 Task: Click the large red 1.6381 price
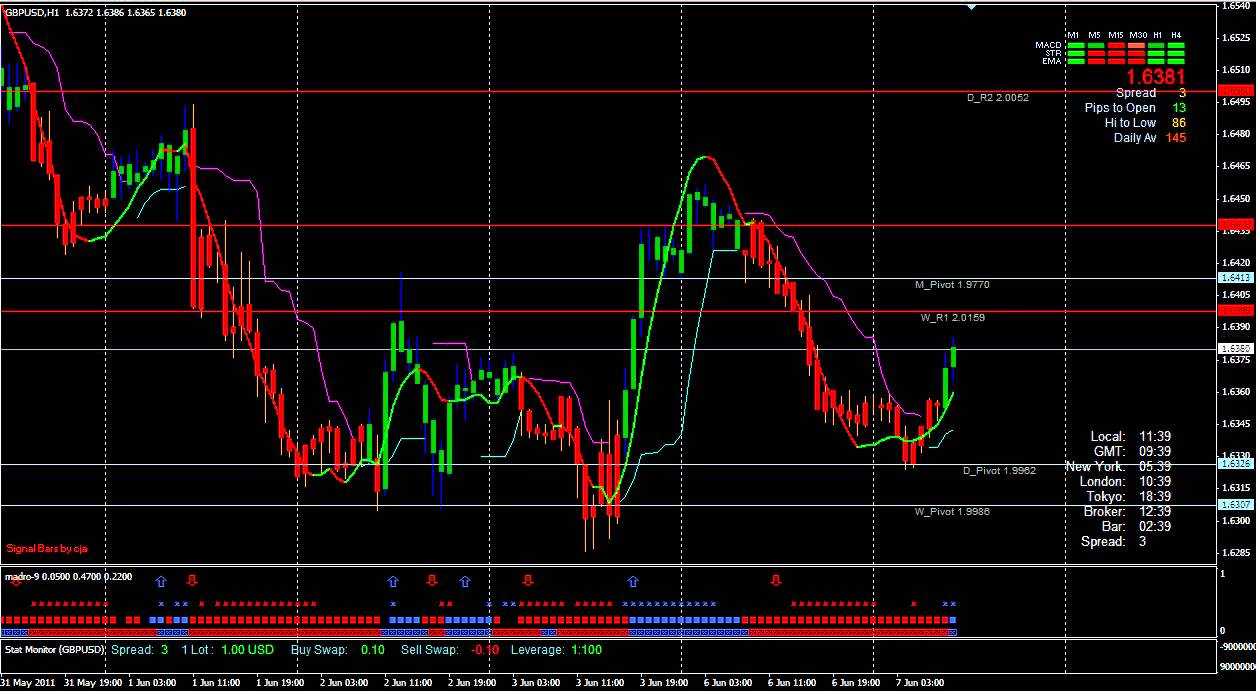[x=1156, y=77]
